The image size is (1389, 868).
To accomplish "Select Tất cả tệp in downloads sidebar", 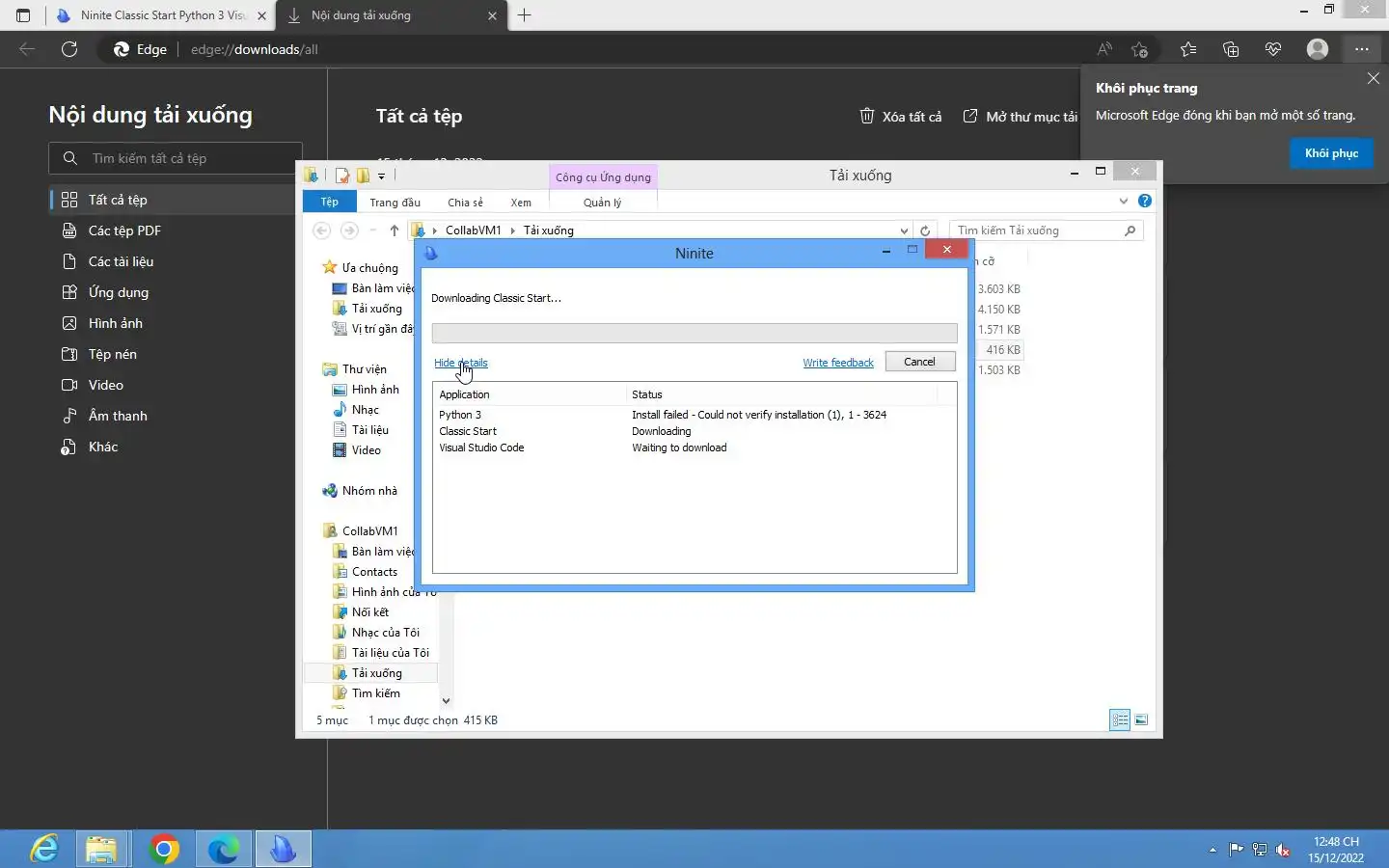I will tap(176, 200).
